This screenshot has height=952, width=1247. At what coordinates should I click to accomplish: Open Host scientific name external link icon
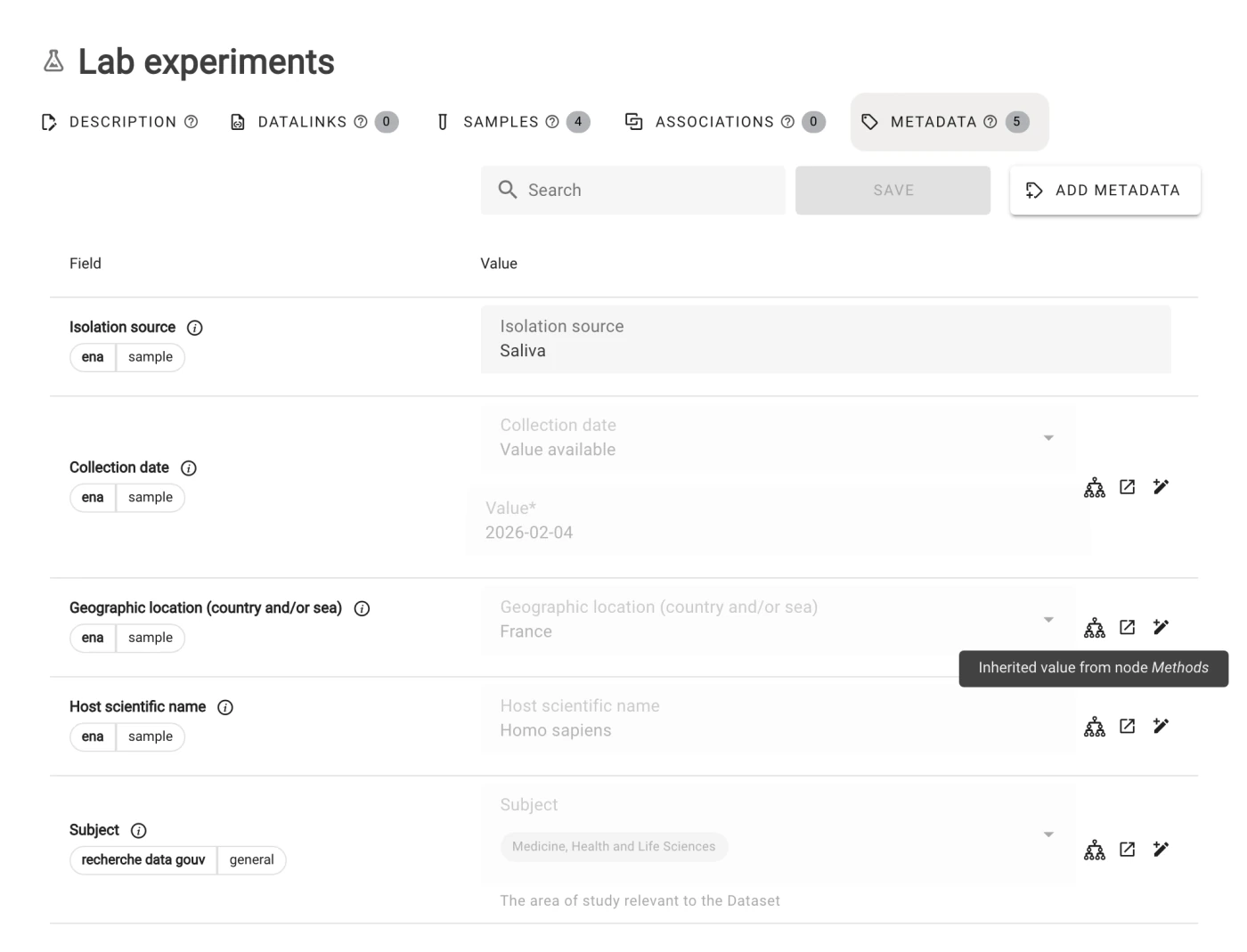click(1128, 726)
